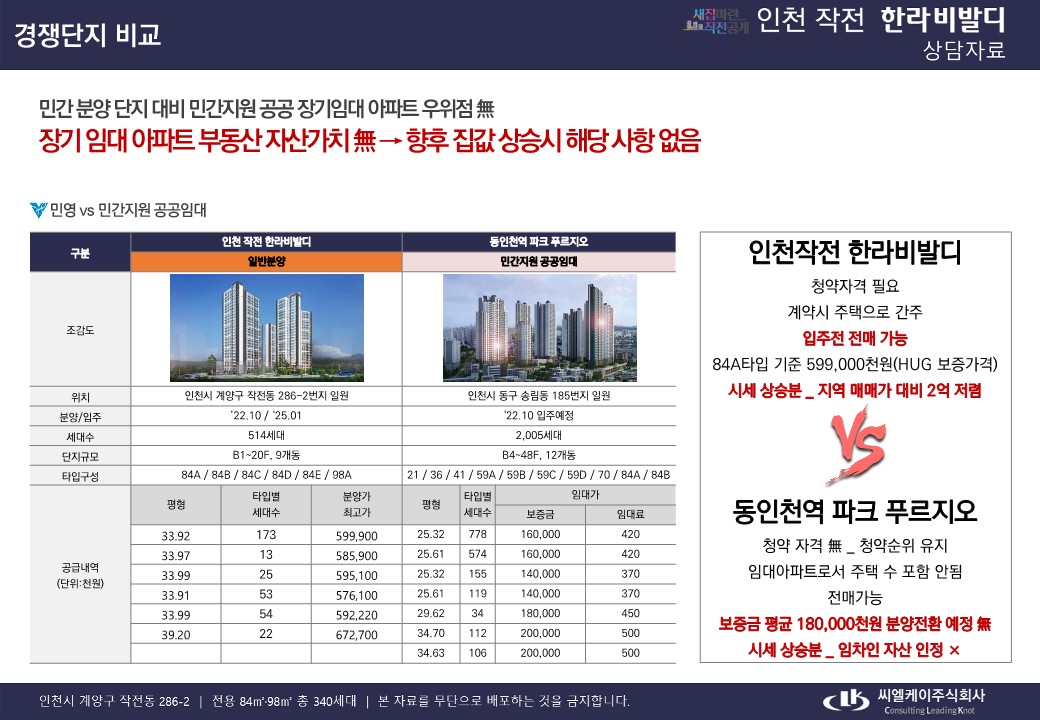Click the 보증금 sub-header
1040x720 pixels.
[541, 514]
